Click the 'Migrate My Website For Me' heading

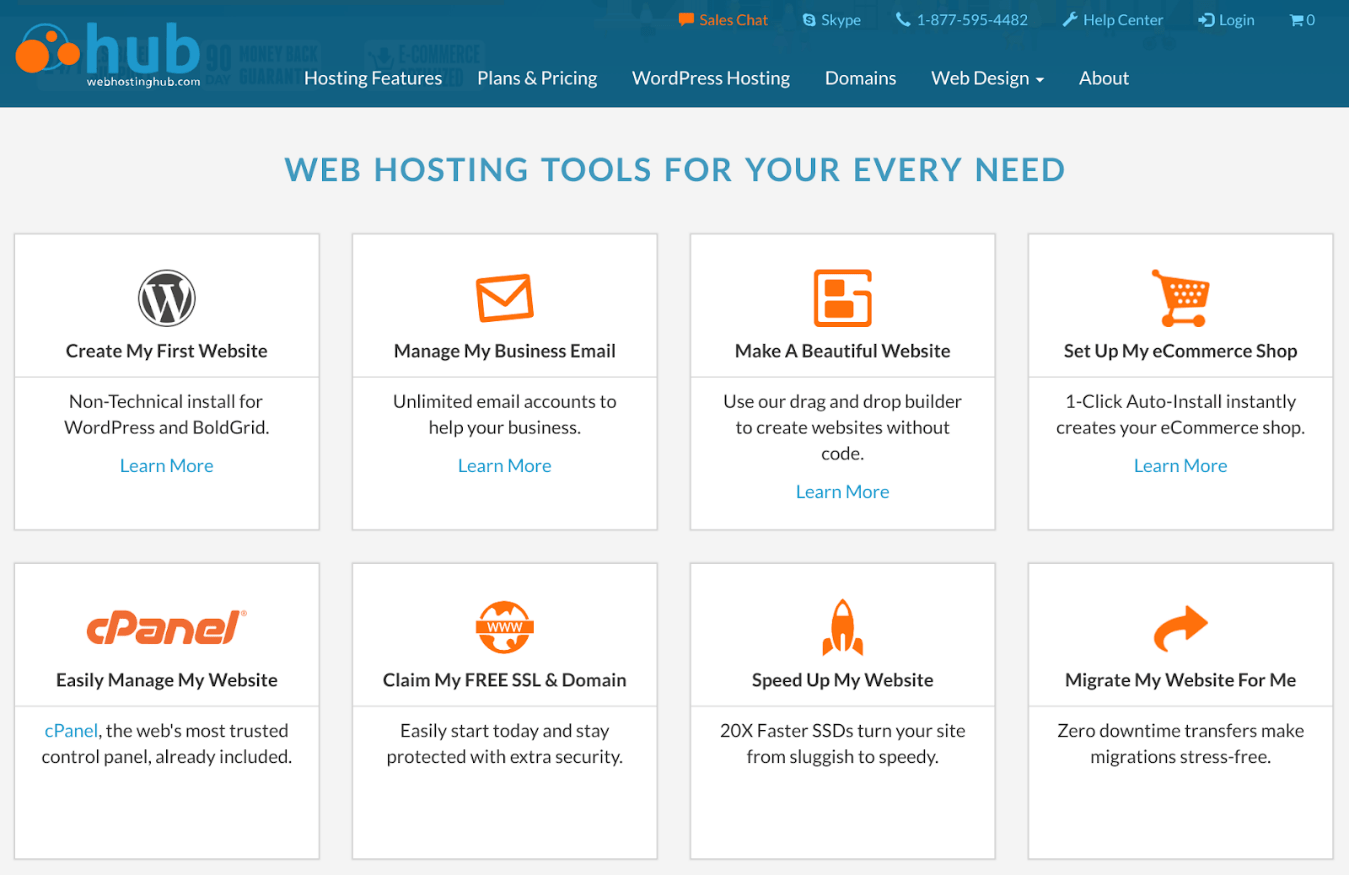pyautogui.click(x=1181, y=680)
